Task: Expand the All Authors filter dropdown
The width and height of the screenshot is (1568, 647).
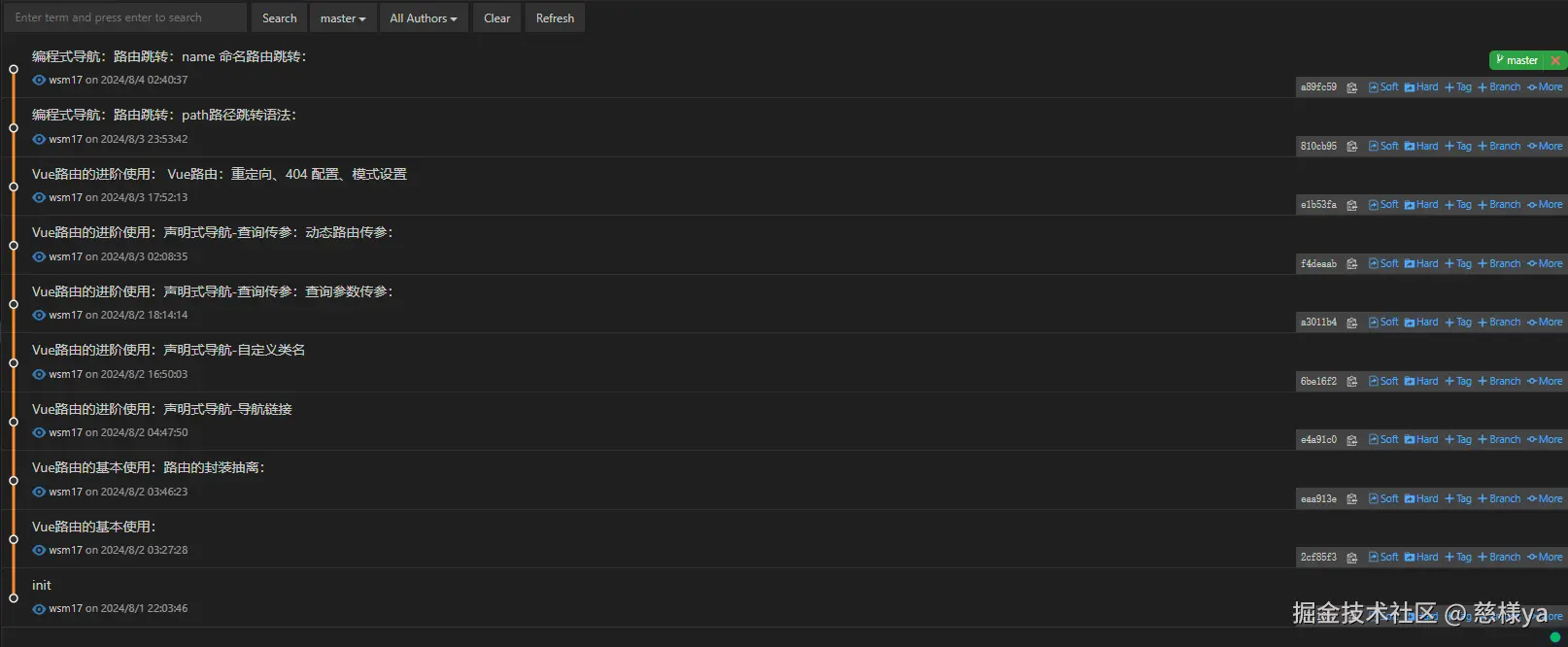Action: (423, 18)
